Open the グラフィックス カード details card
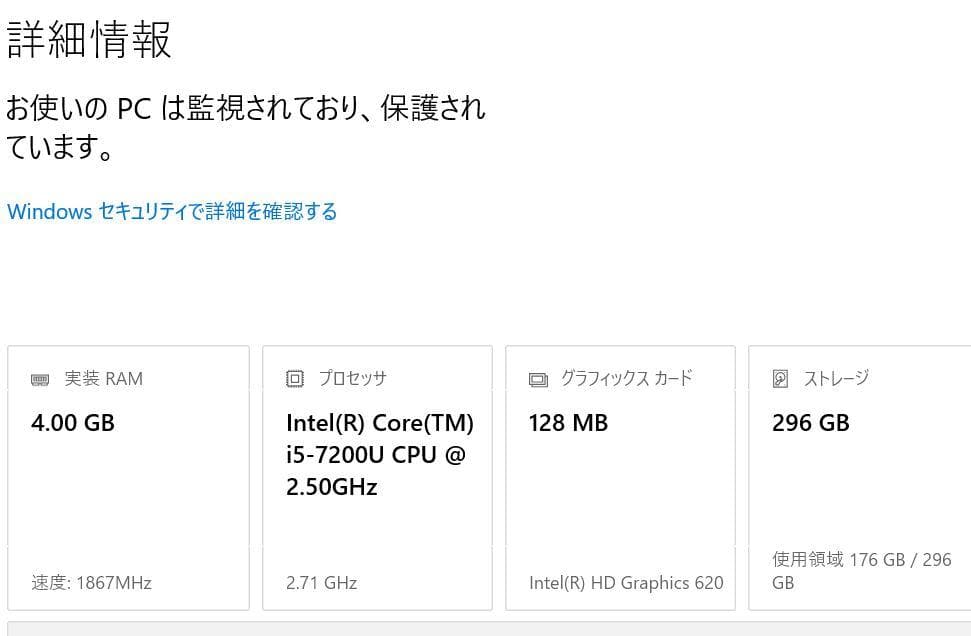 coord(620,477)
